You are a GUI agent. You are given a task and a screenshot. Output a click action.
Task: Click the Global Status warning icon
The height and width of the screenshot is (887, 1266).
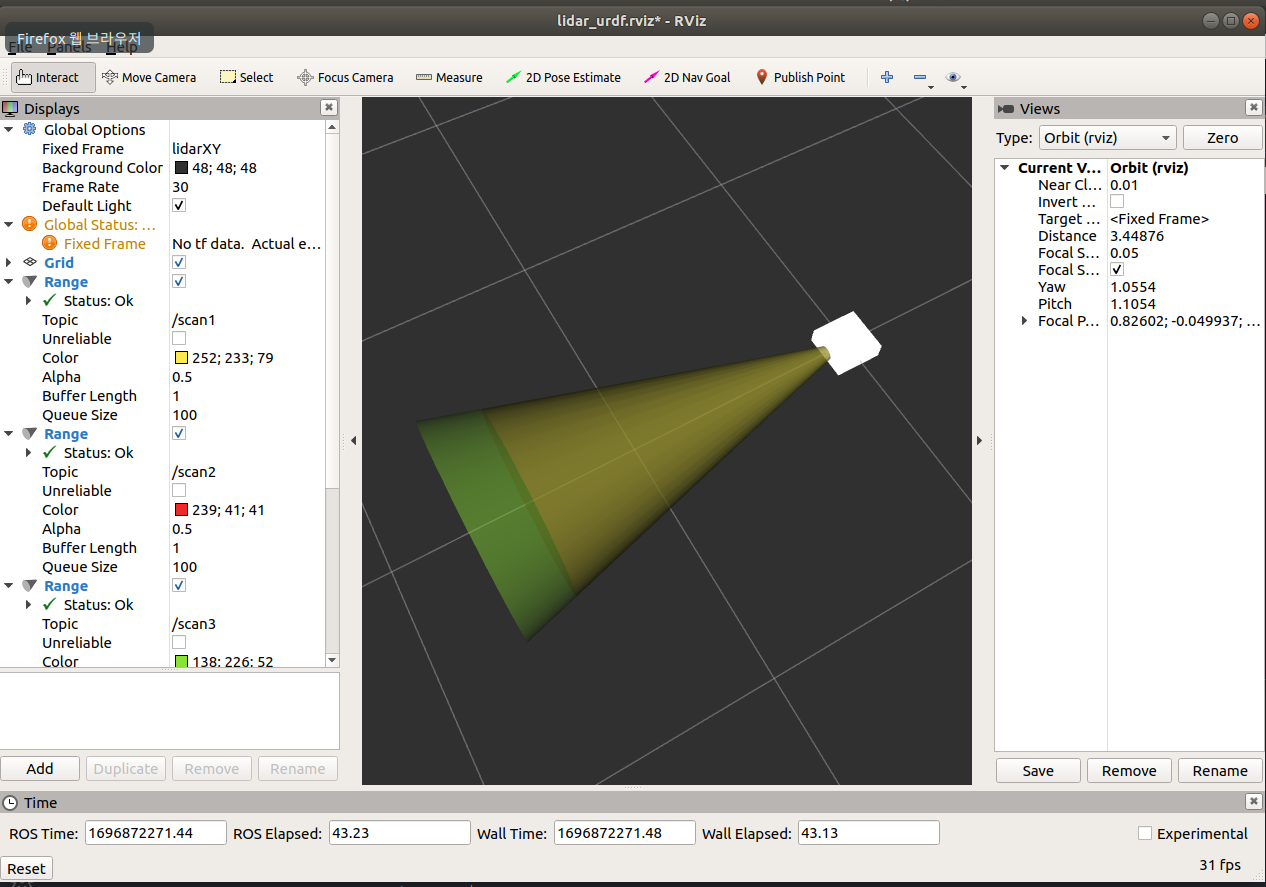29,224
